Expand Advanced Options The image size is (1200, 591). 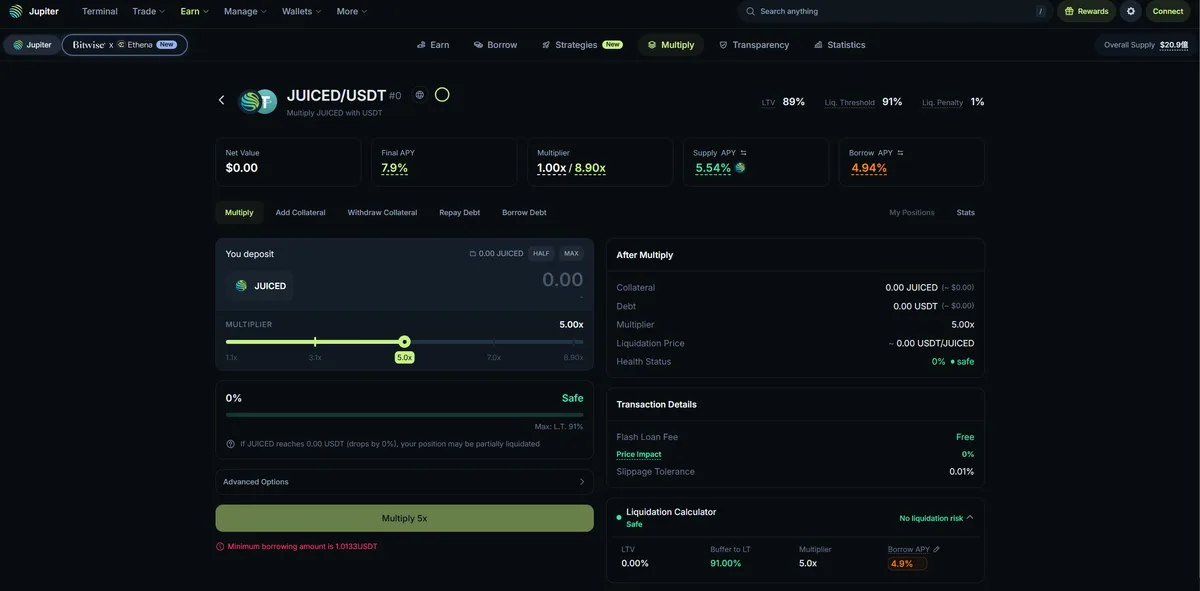click(404, 482)
